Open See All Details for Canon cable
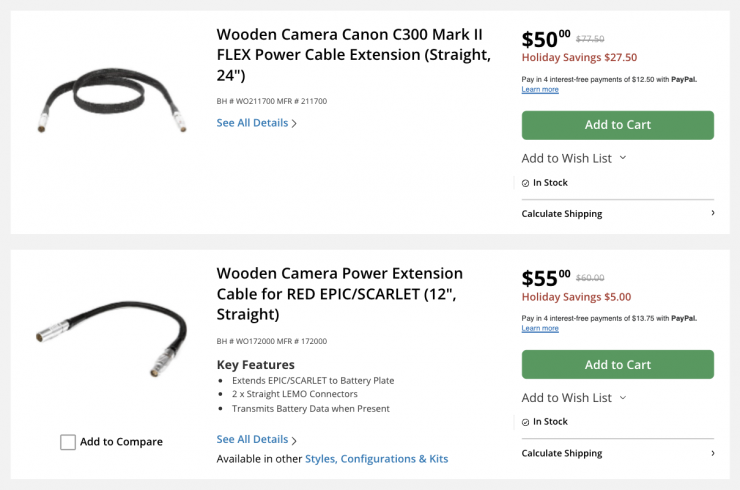Image resolution: width=740 pixels, height=490 pixels. click(252, 123)
